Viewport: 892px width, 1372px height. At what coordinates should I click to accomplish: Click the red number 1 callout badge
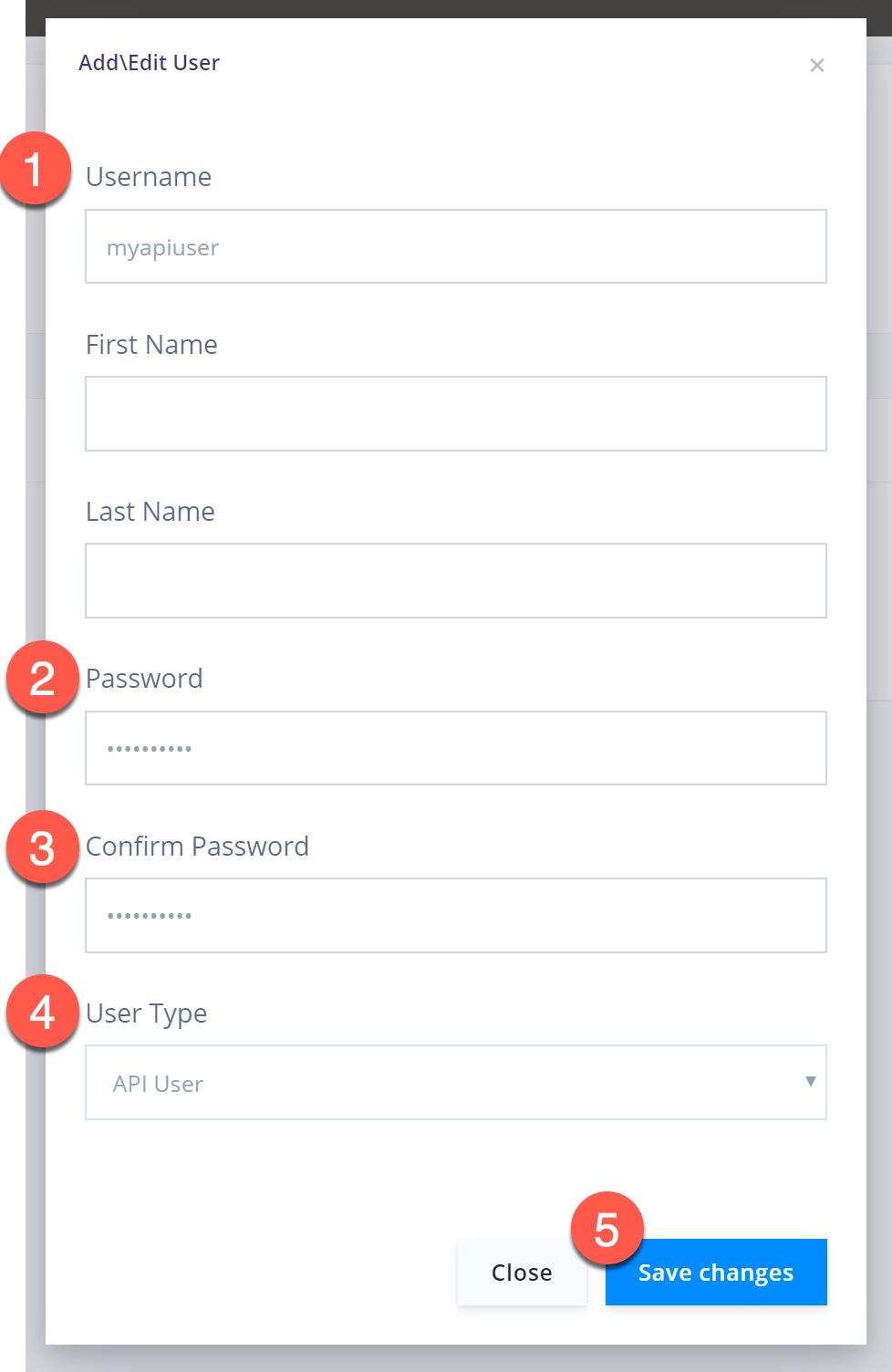(x=35, y=169)
